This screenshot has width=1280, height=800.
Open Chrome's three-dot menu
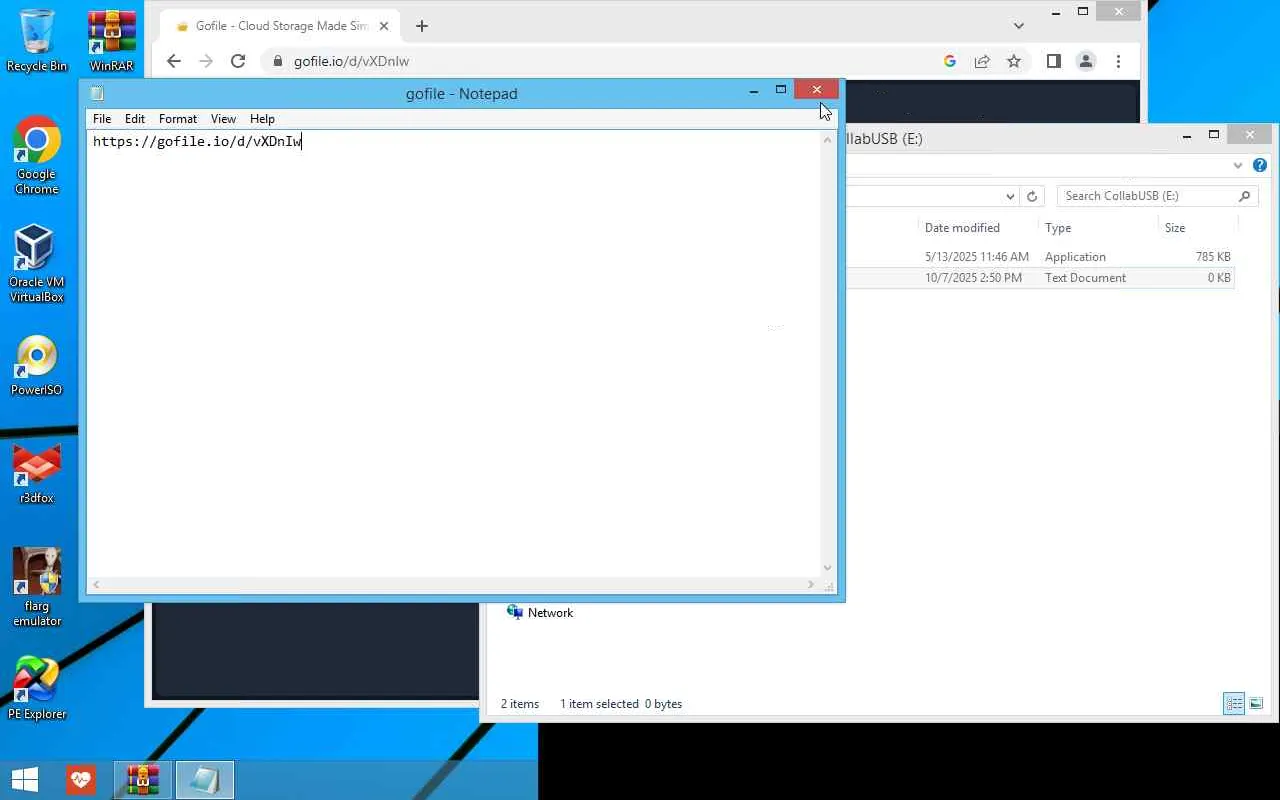coord(1118,61)
